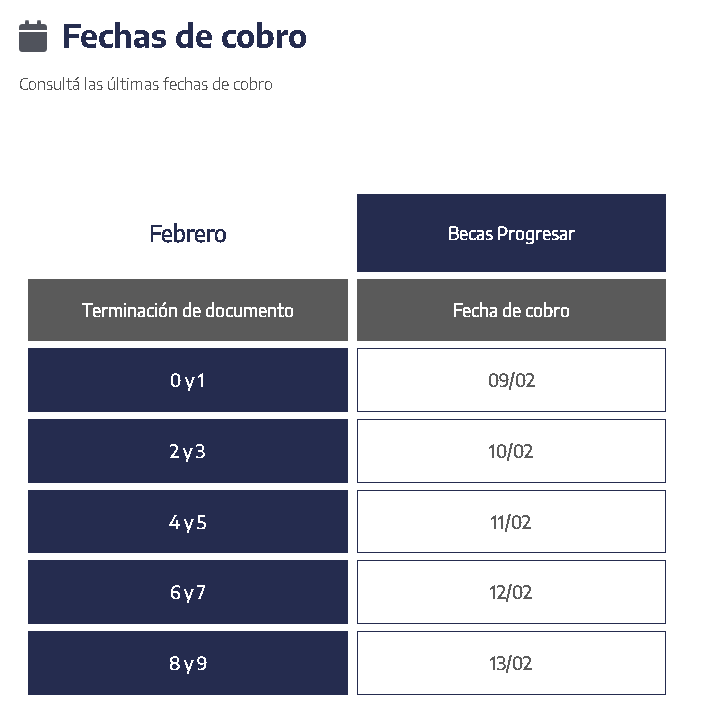Select the 8 y 9 document row
This screenshot has width=701, height=726.
coord(188,663)
